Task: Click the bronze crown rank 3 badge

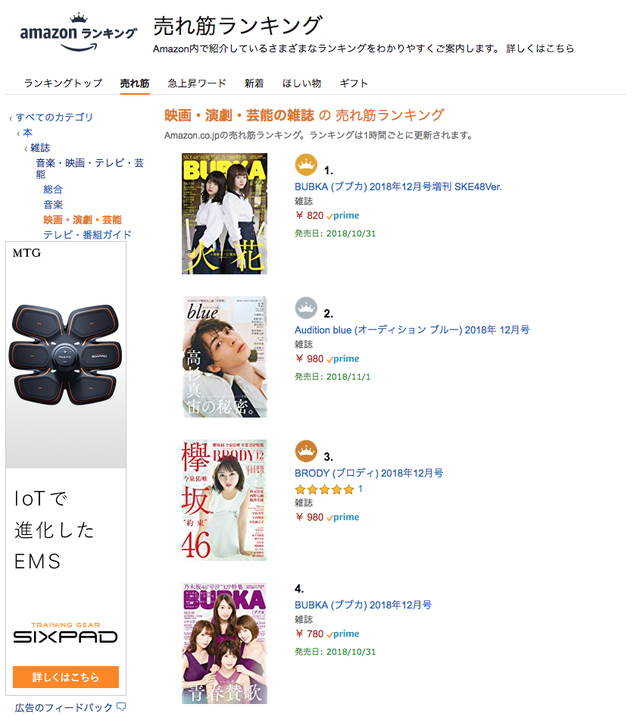Action: click(x=306, y=451)
